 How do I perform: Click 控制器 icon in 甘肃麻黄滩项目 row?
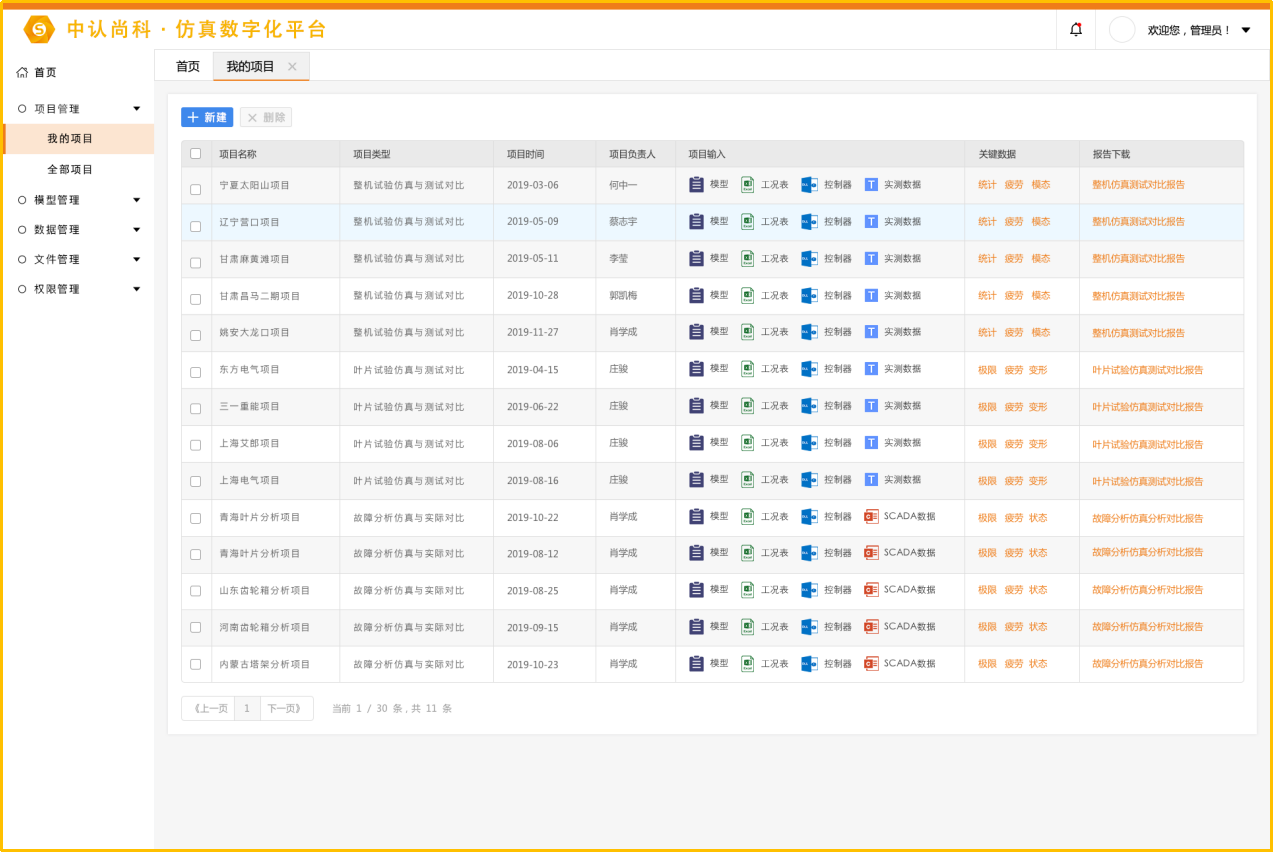809,259
